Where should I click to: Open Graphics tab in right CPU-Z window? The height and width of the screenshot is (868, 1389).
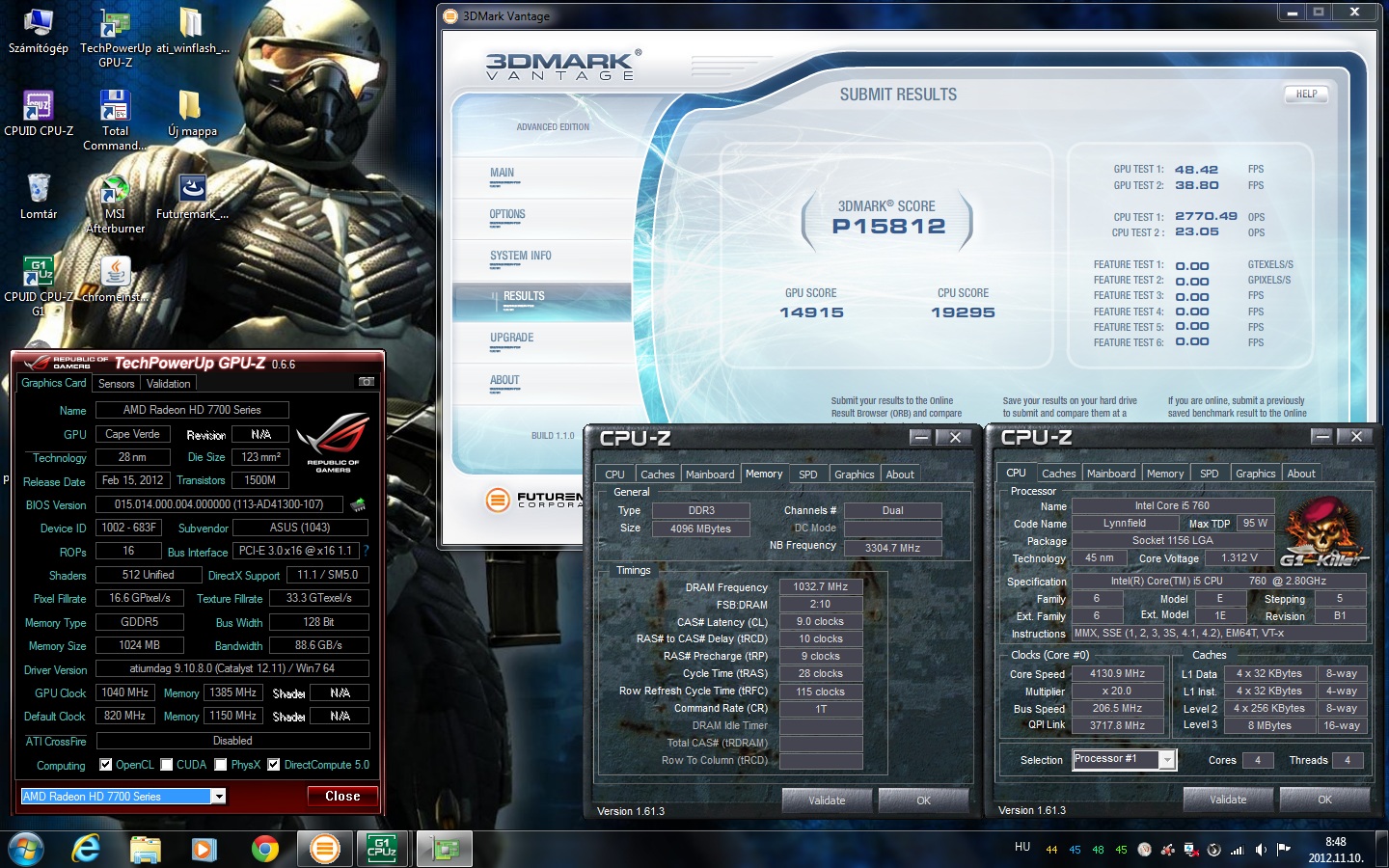pos(1256,474)
